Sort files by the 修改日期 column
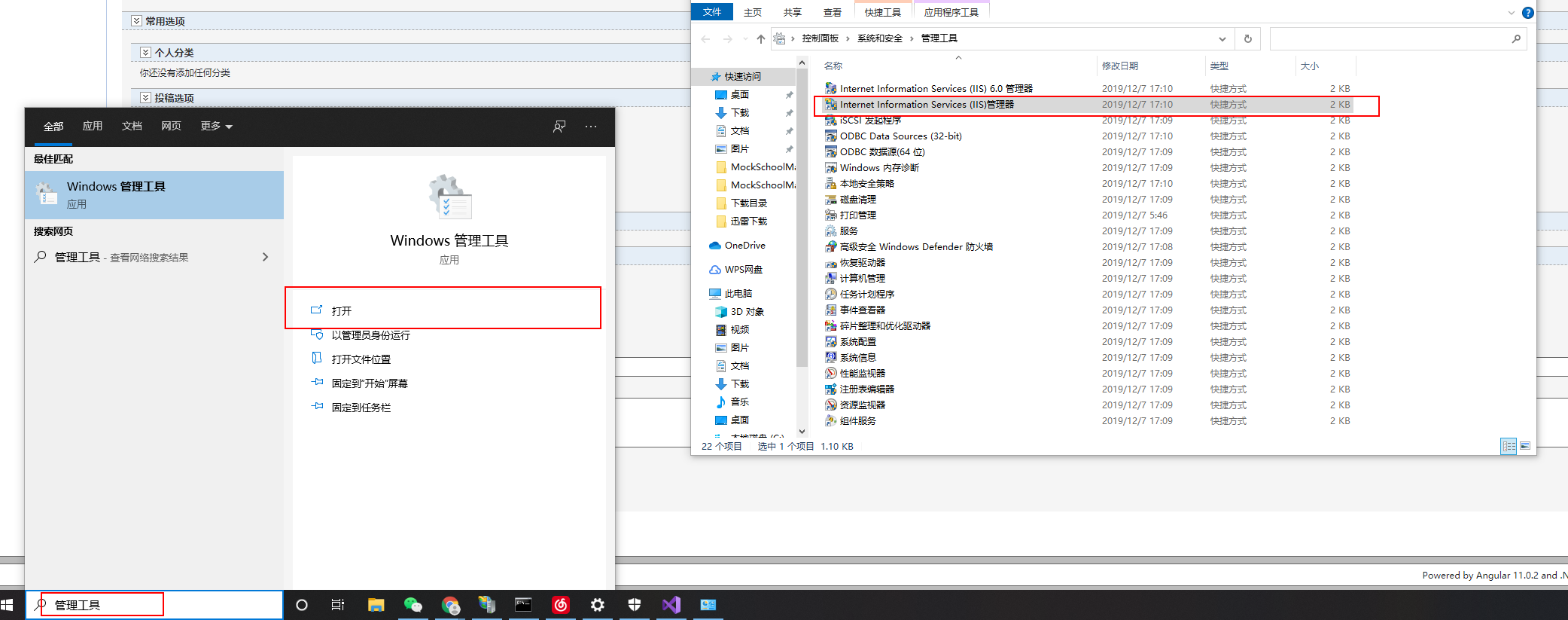 click(1120, 66)
